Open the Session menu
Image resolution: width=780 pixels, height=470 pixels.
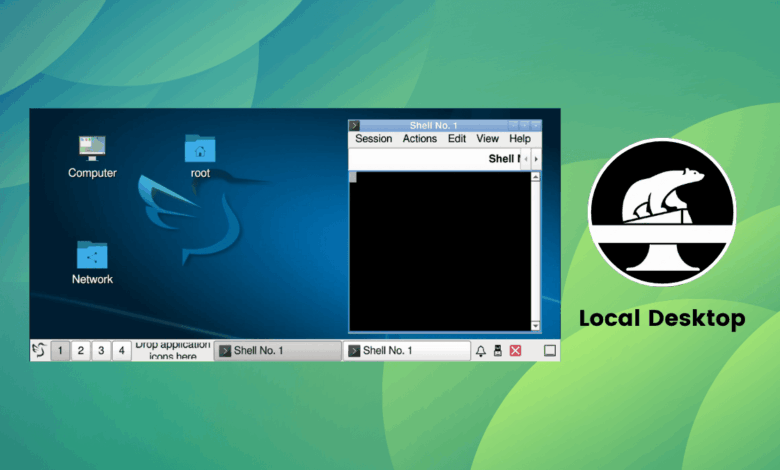[374, 139]
